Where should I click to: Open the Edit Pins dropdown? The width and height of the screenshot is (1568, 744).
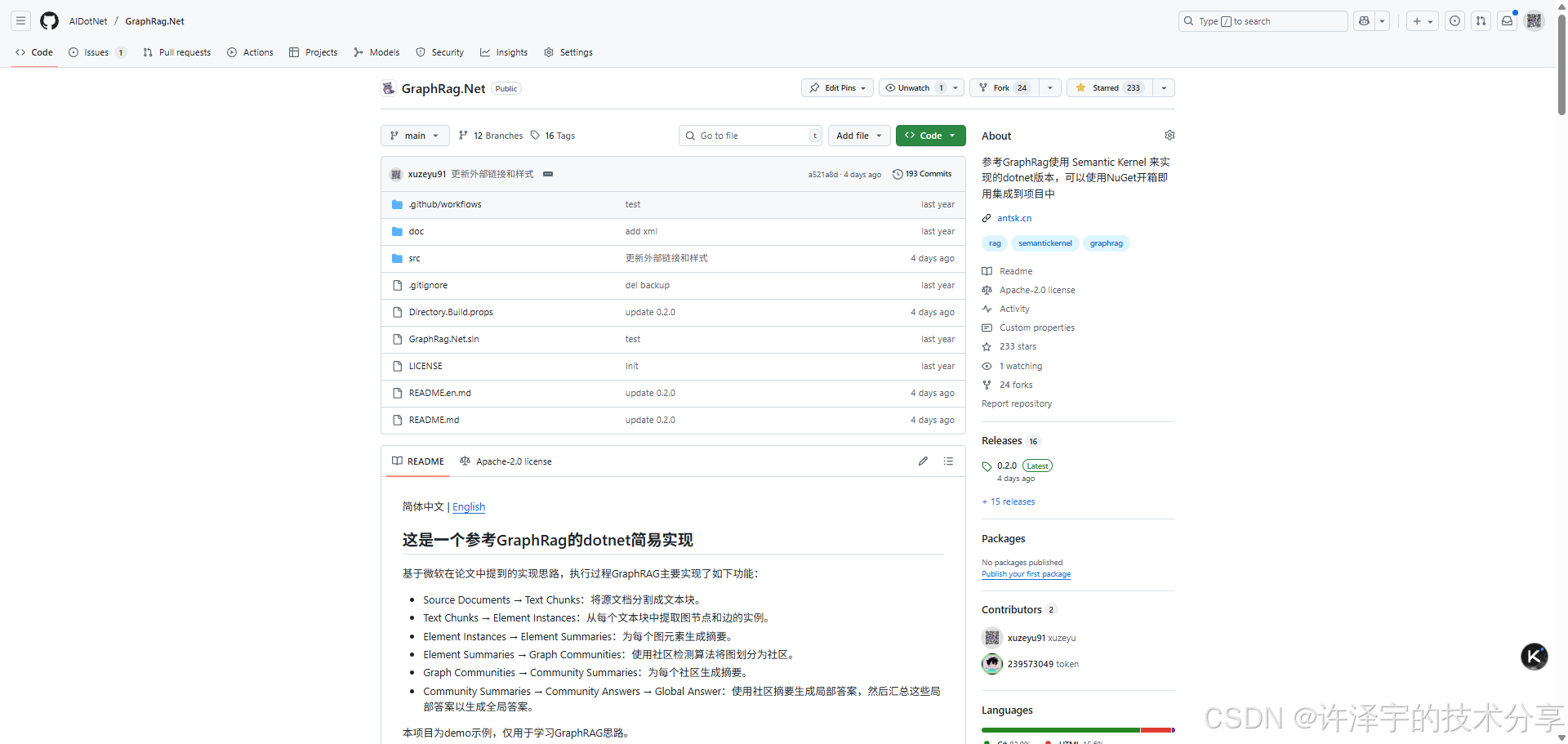point(838,88)
